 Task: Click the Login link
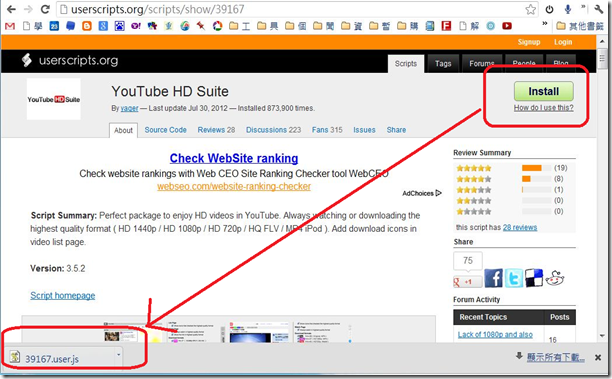(x=563, y=42)
